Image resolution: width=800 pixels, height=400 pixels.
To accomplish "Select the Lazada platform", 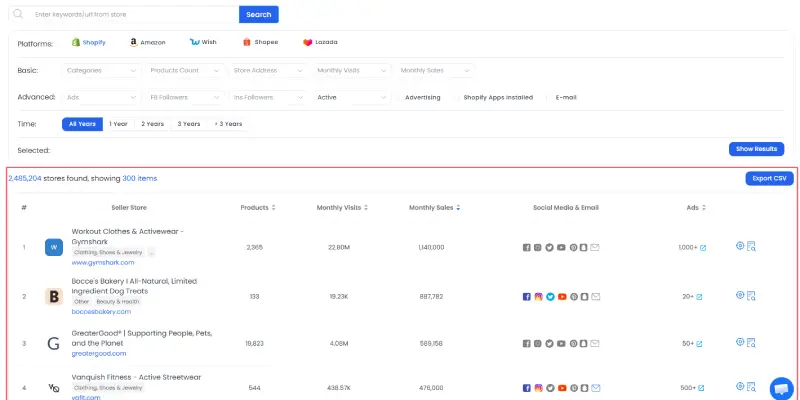I will (x=320, y=42).
